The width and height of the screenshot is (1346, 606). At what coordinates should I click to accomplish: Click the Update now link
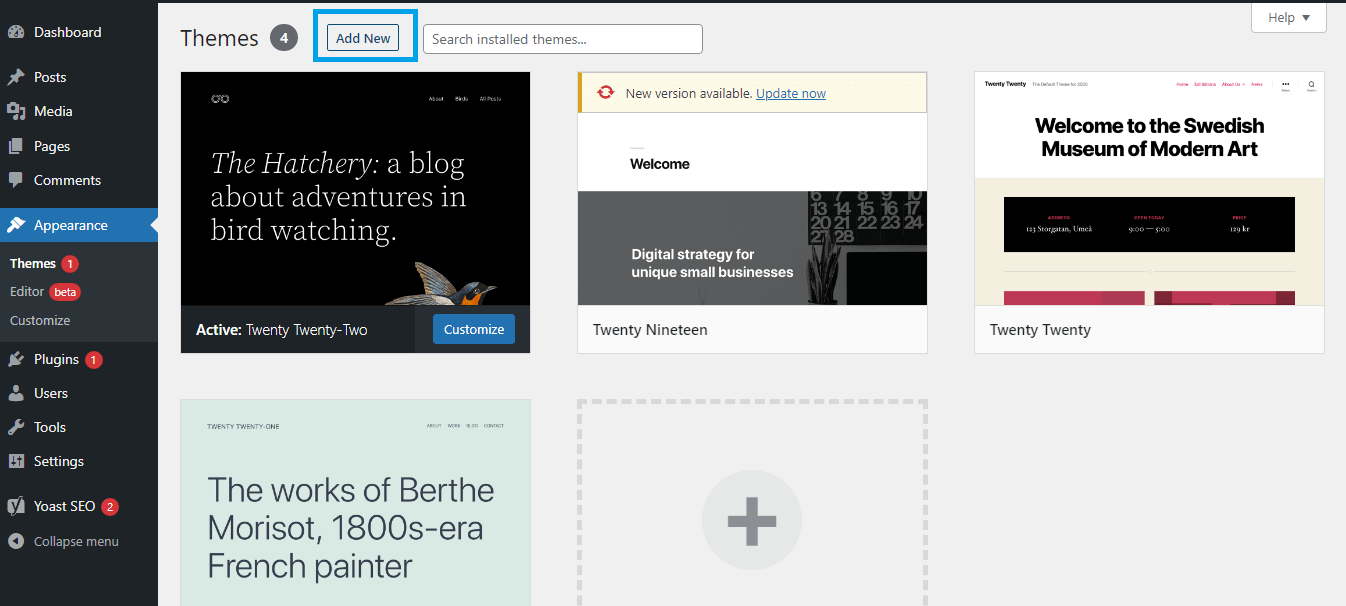coord(790,93)
